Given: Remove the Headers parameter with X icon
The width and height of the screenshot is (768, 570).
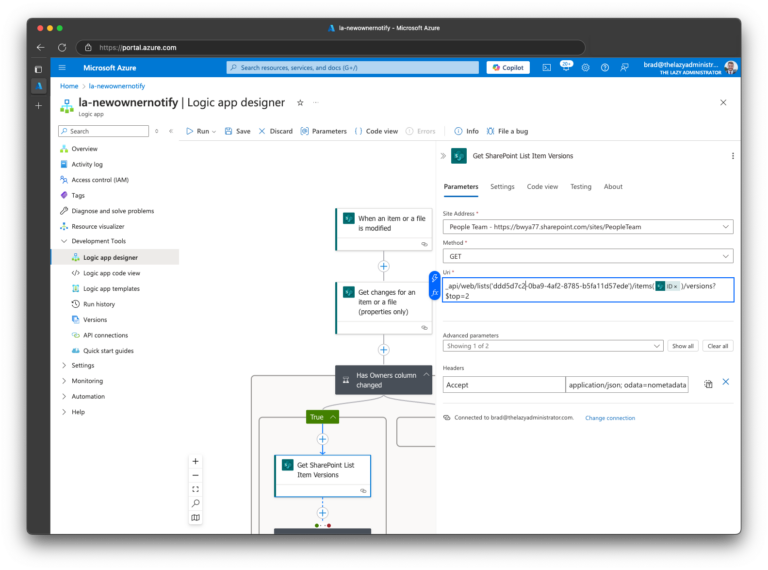Looking at the screenshot, I should (x=726, y=382).
